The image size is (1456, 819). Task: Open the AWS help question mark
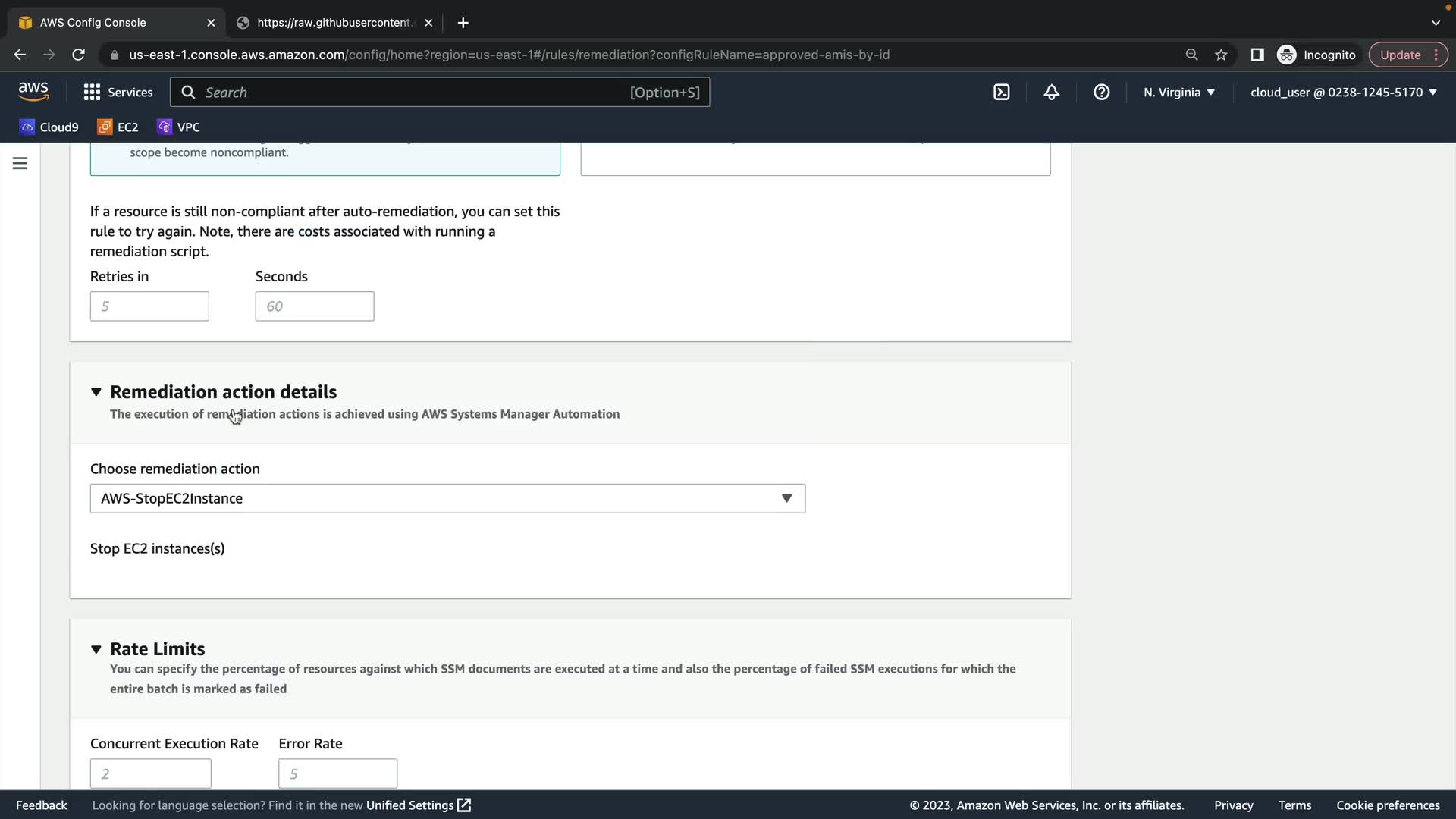[1101, 92]
